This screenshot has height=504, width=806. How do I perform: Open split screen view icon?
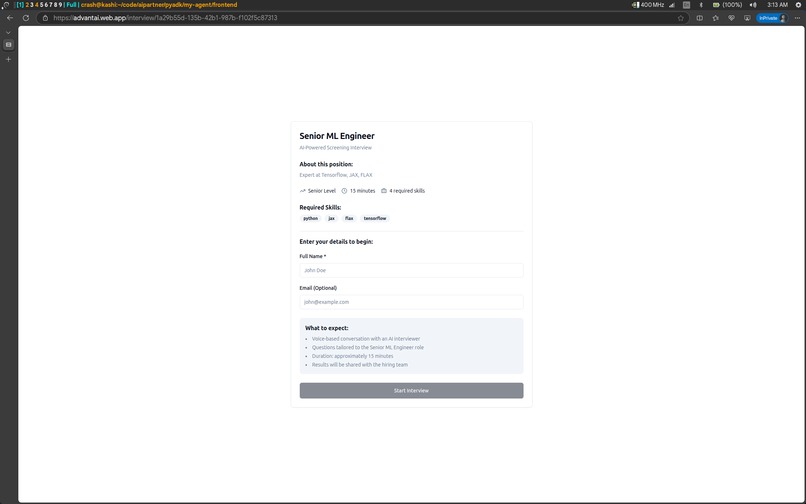point(700,18)
